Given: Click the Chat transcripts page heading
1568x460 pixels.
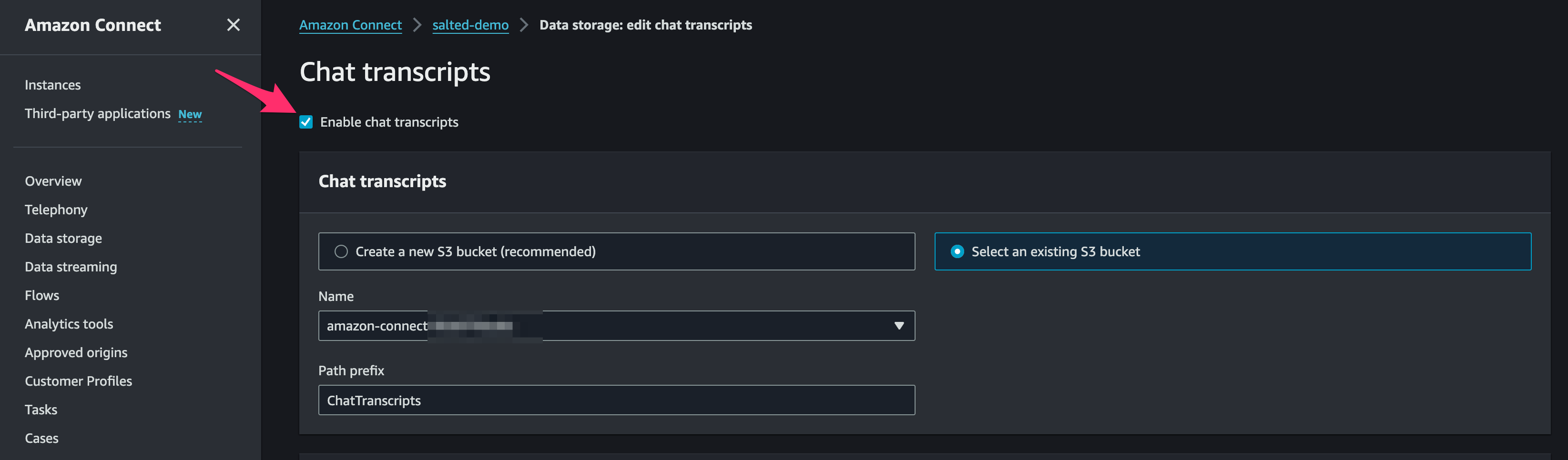Looking at the screenshot, I should point(395,72).
